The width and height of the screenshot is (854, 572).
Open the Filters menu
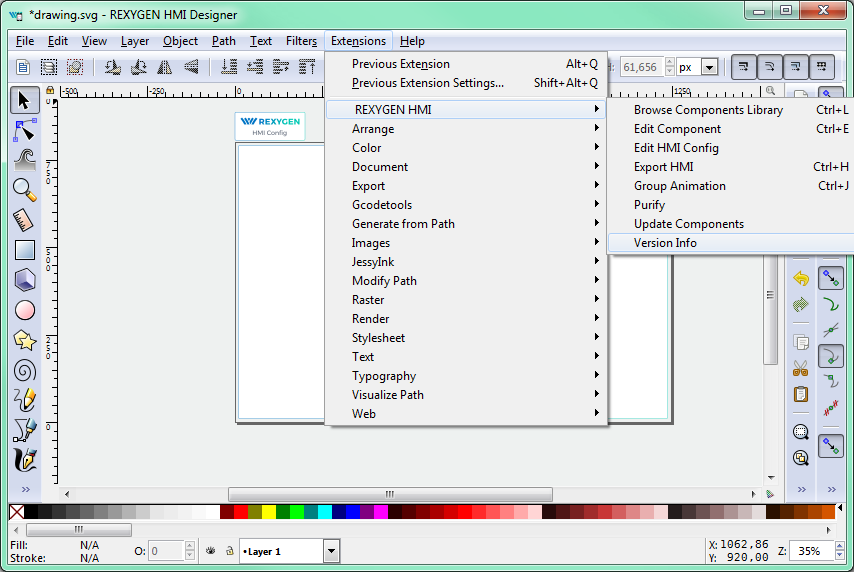click(x=301, y=41)
